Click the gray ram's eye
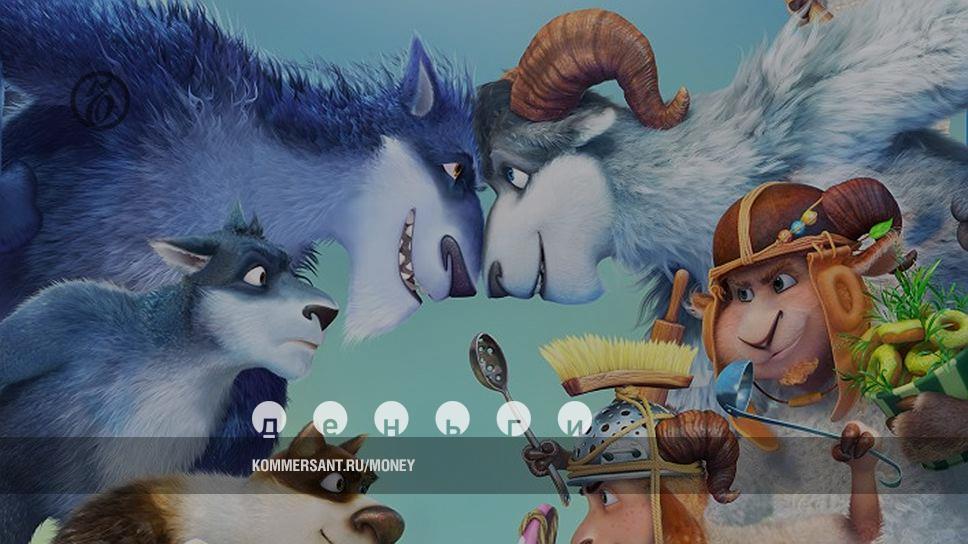Image resolution: width=968 pixels, height=544 pixels. [516, 176]
